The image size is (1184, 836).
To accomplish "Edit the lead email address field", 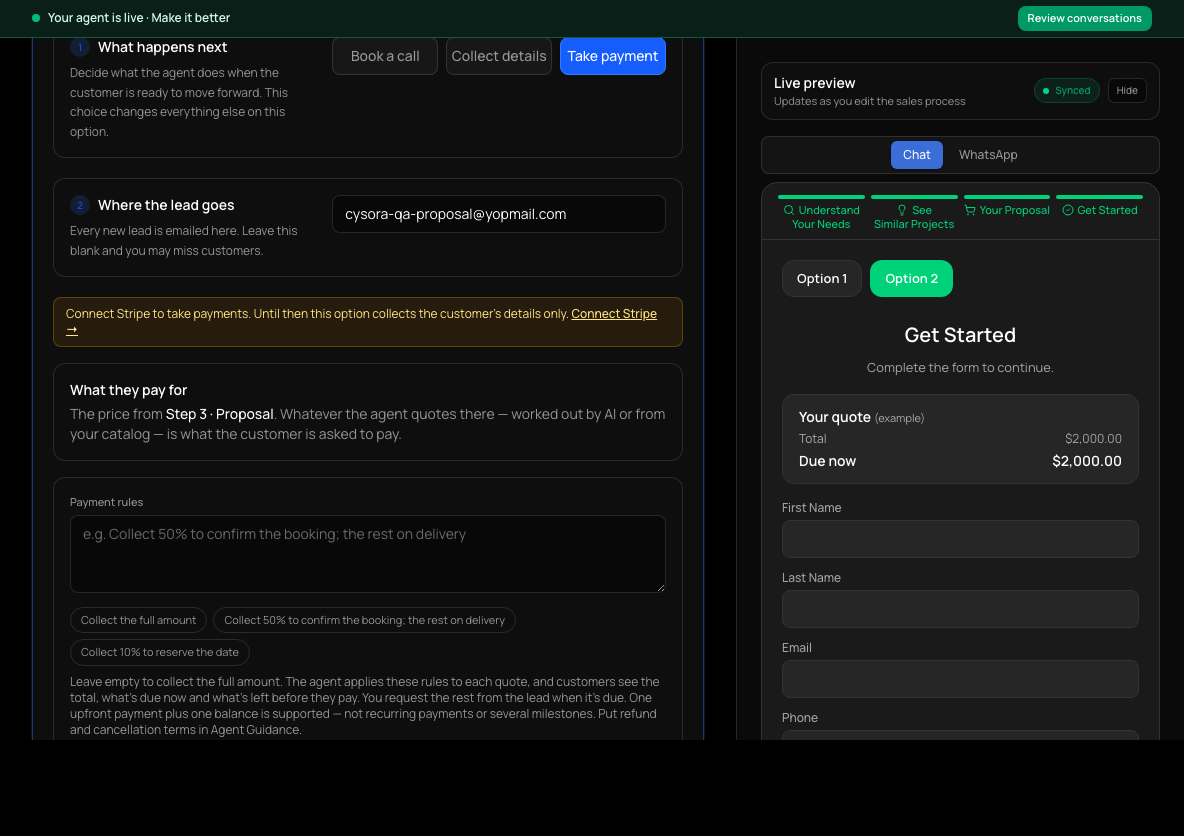I will coord(498,214).
